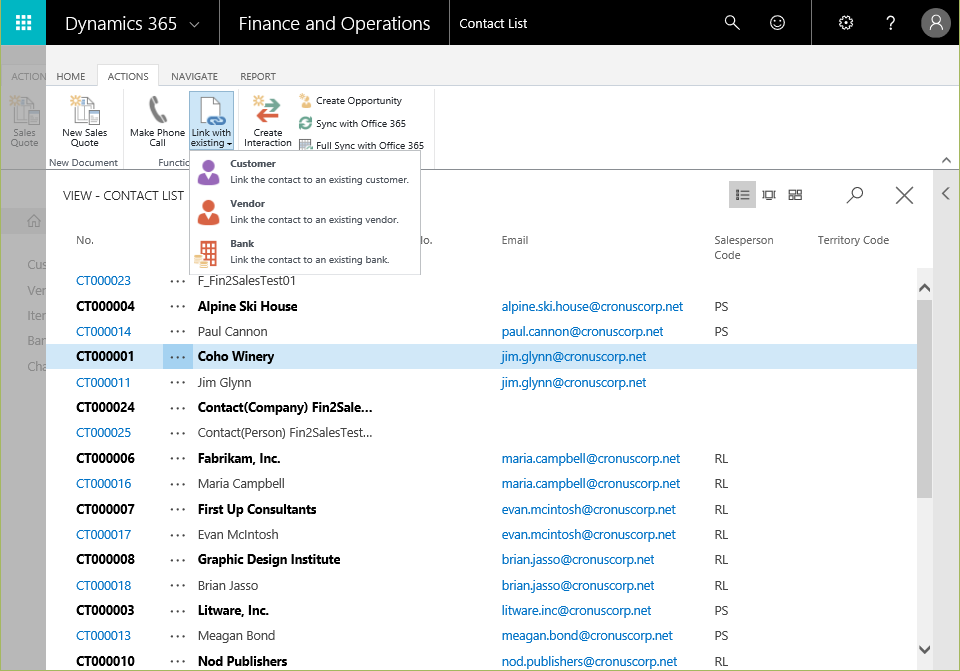Switch to the ACTIONS ribbon tab
The height and width of the screenshot is (671, 960).
(x=128, y=77)
